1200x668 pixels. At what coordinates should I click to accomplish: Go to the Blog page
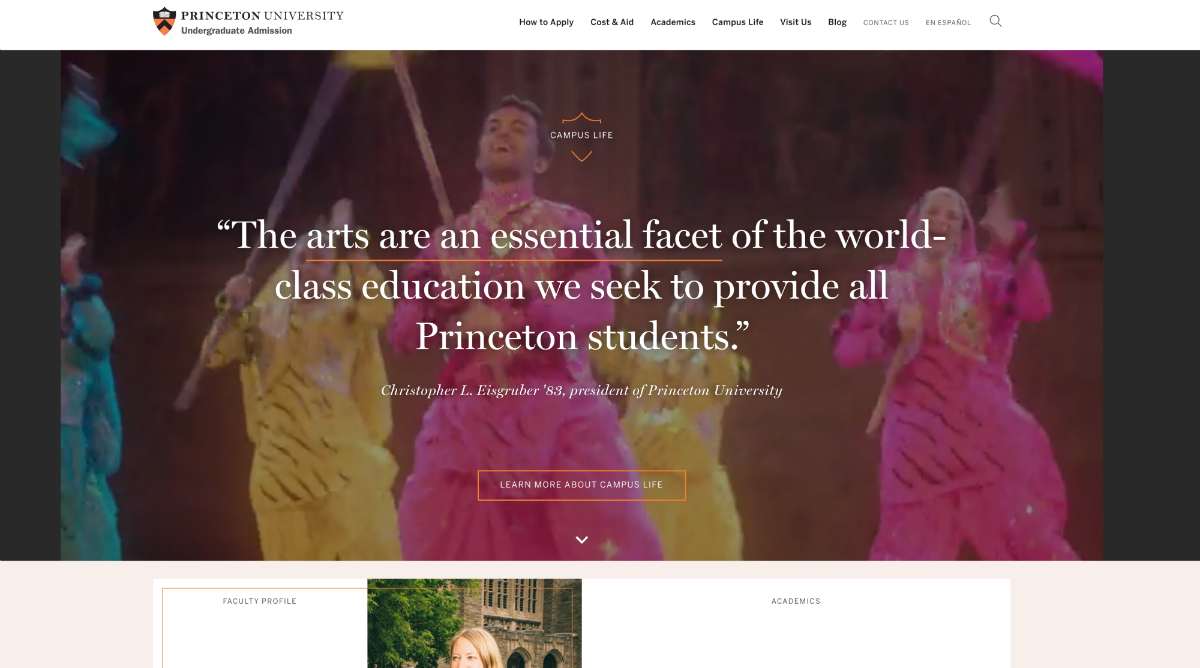[837, 22]
